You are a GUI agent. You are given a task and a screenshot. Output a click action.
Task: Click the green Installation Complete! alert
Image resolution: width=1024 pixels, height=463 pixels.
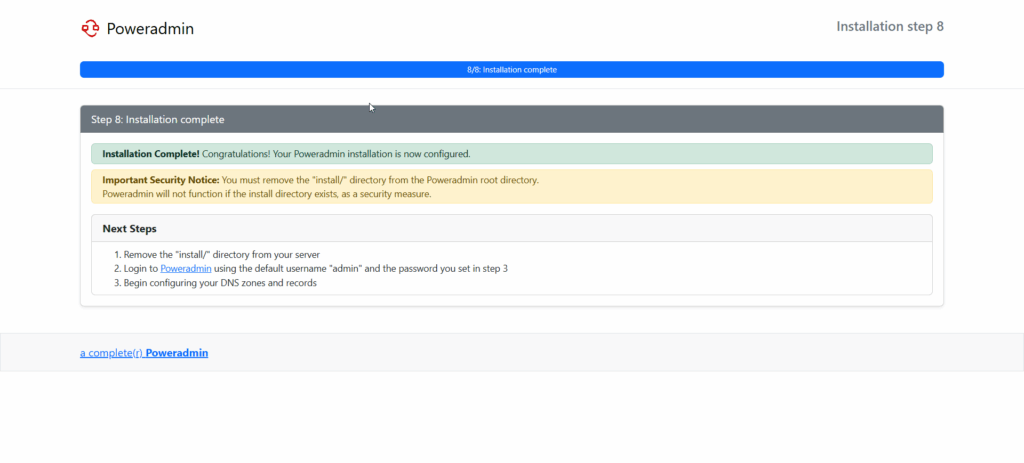point(511,154)
